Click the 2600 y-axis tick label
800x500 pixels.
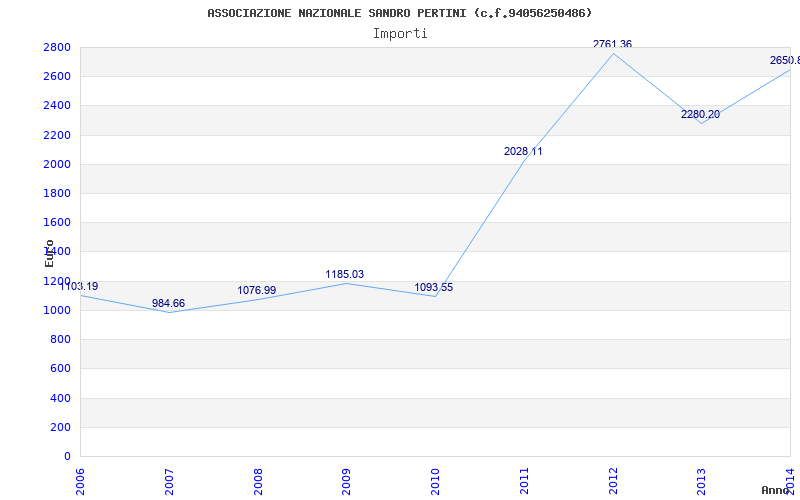click(57, 77)
